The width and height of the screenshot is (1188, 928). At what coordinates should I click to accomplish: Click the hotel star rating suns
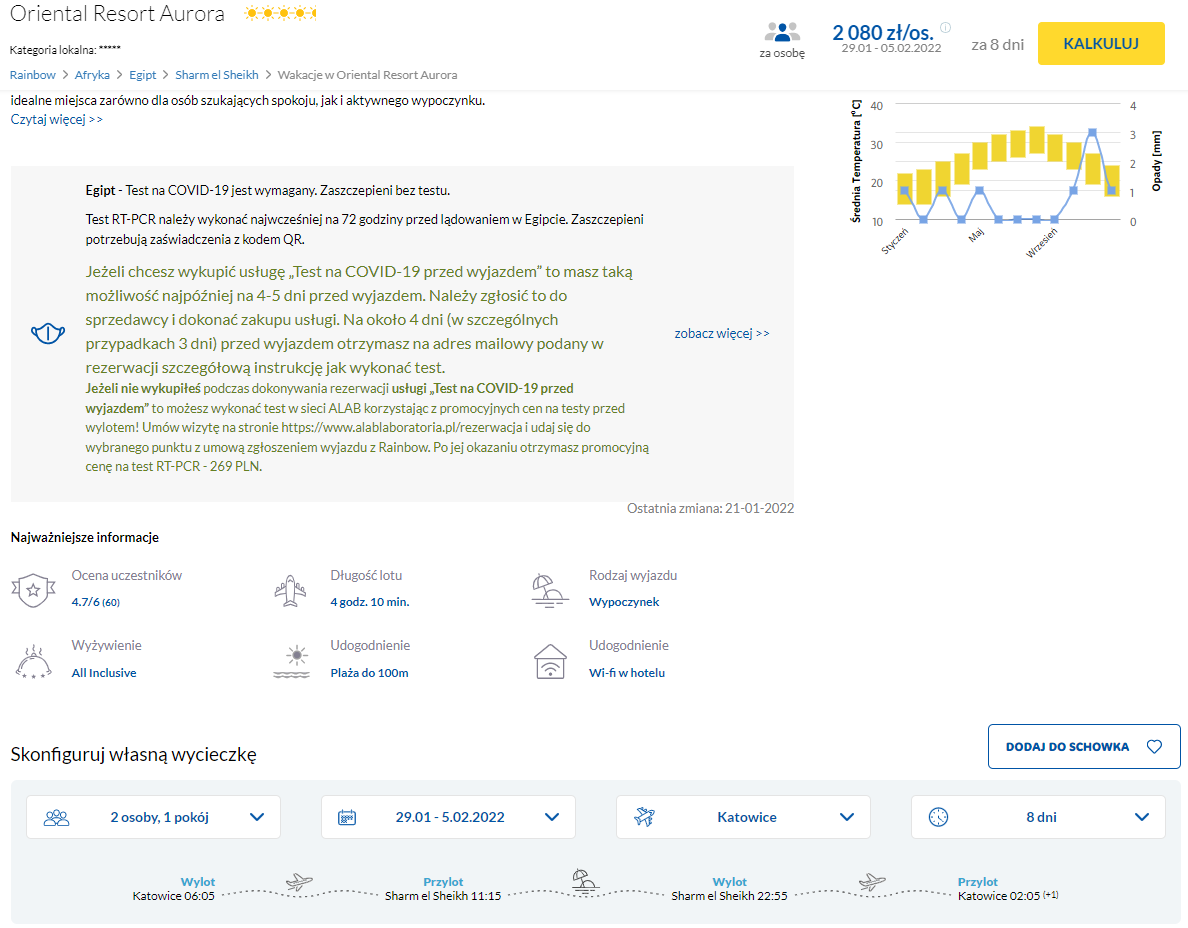pyautogui.click(x=280, y=13)
